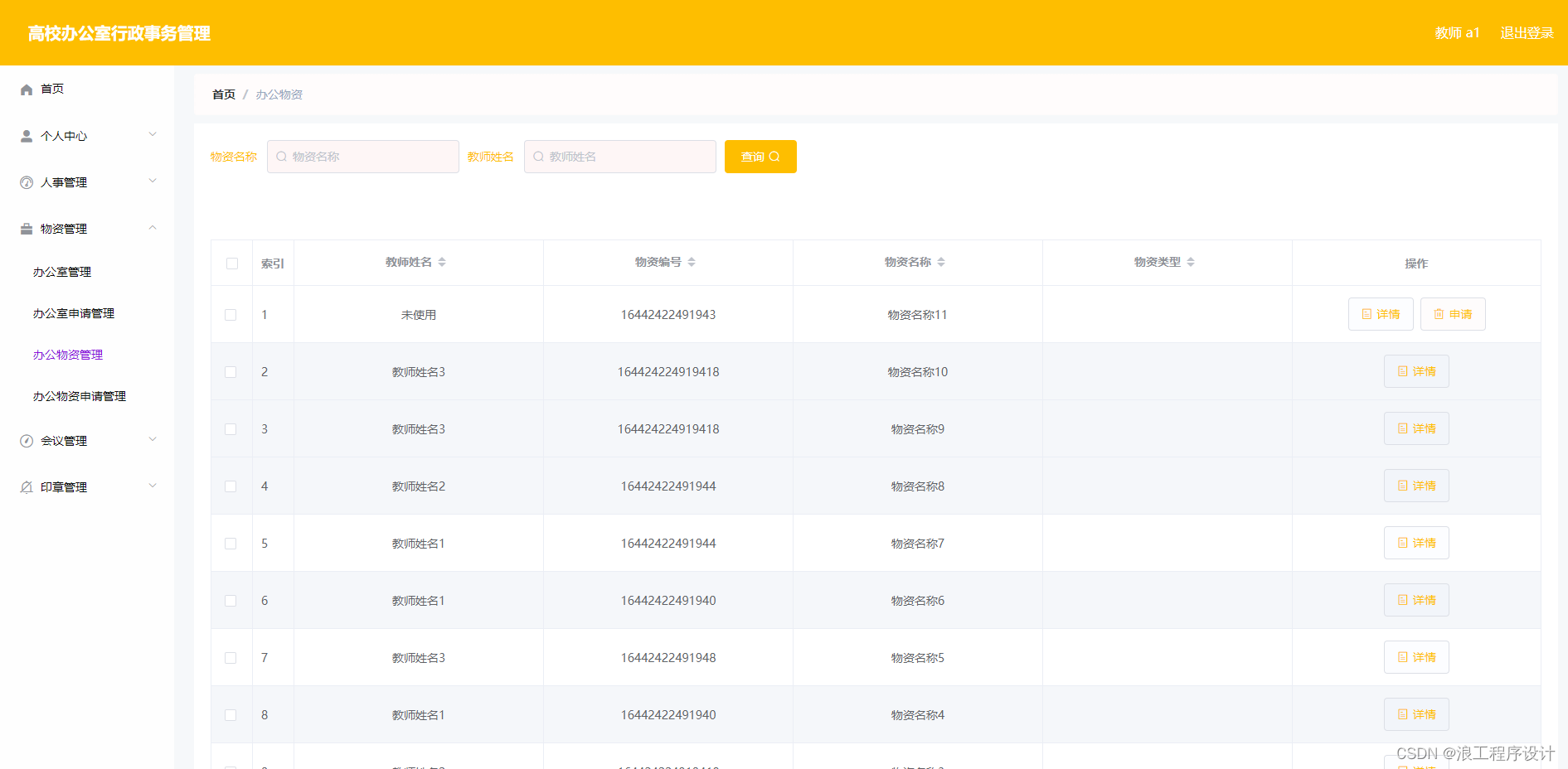Check the checkbox for row 8
This screenshot has width=1568, height=769.
tap(231, 715)
